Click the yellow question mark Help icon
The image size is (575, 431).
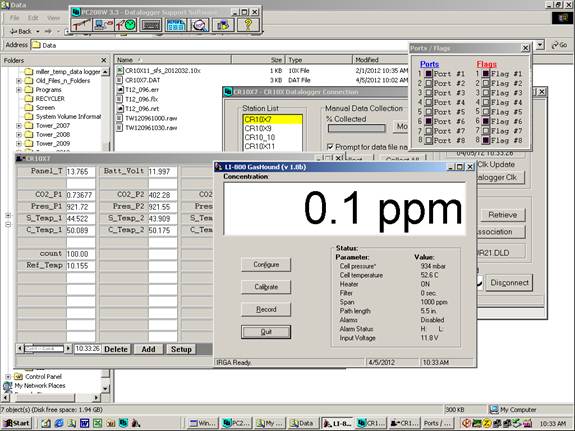point(248,25)
